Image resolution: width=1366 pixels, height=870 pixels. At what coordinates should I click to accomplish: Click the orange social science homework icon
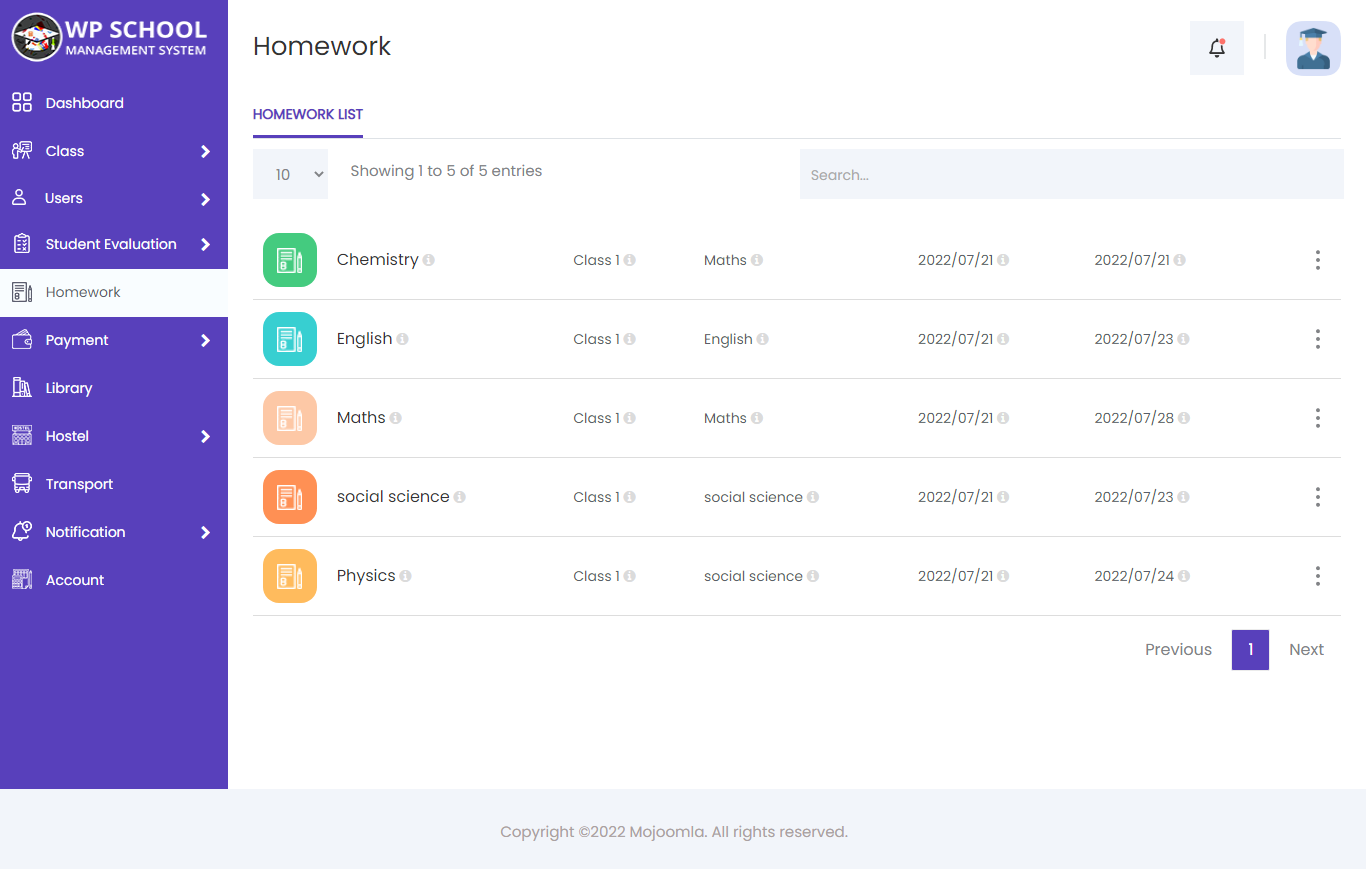point(290,497)
